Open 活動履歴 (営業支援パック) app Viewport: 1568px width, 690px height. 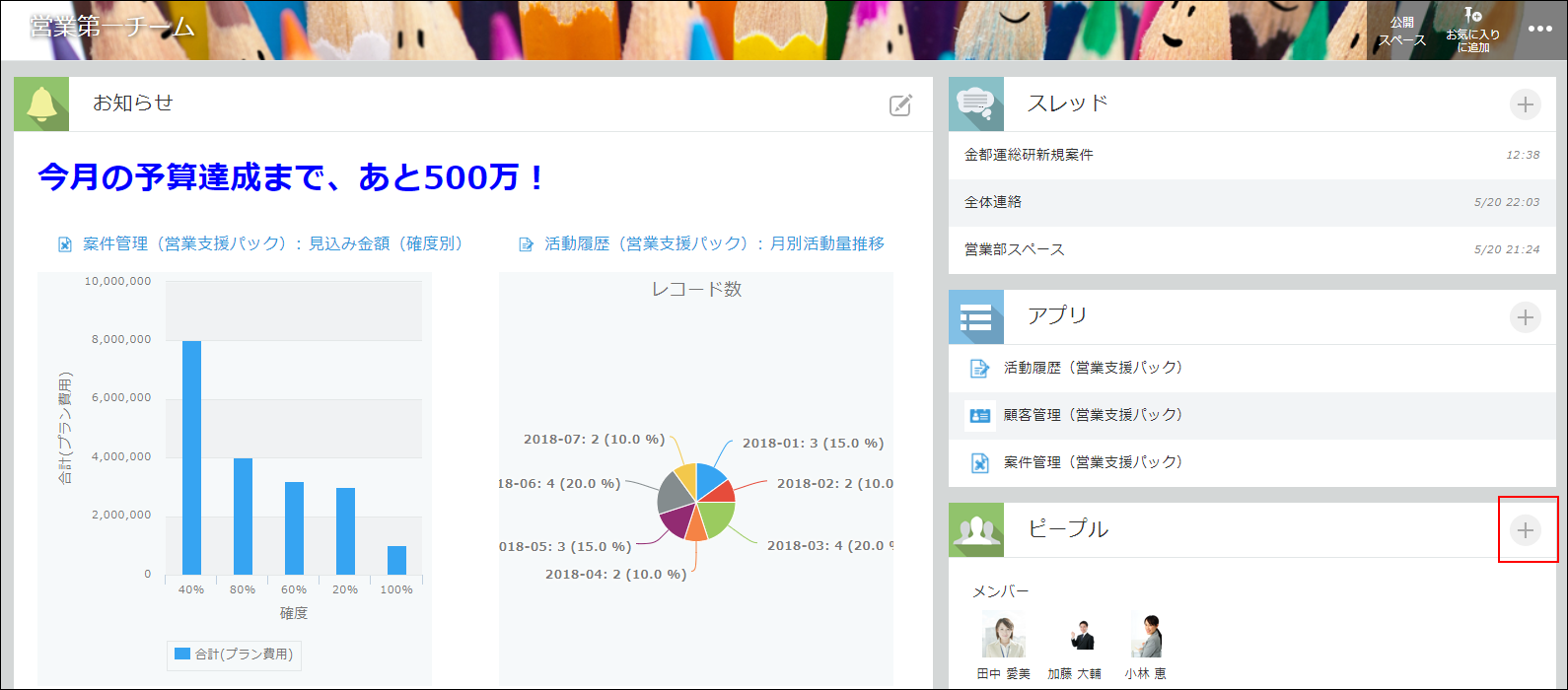(1093, 368)
